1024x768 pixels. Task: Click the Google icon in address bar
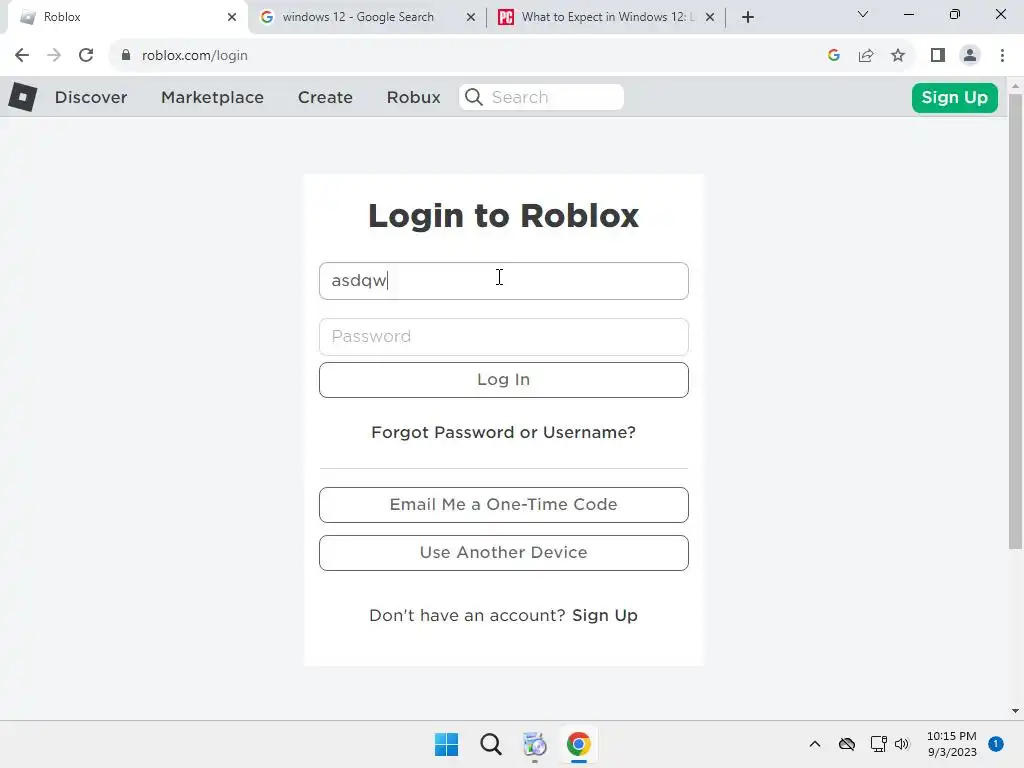(833, 56)
